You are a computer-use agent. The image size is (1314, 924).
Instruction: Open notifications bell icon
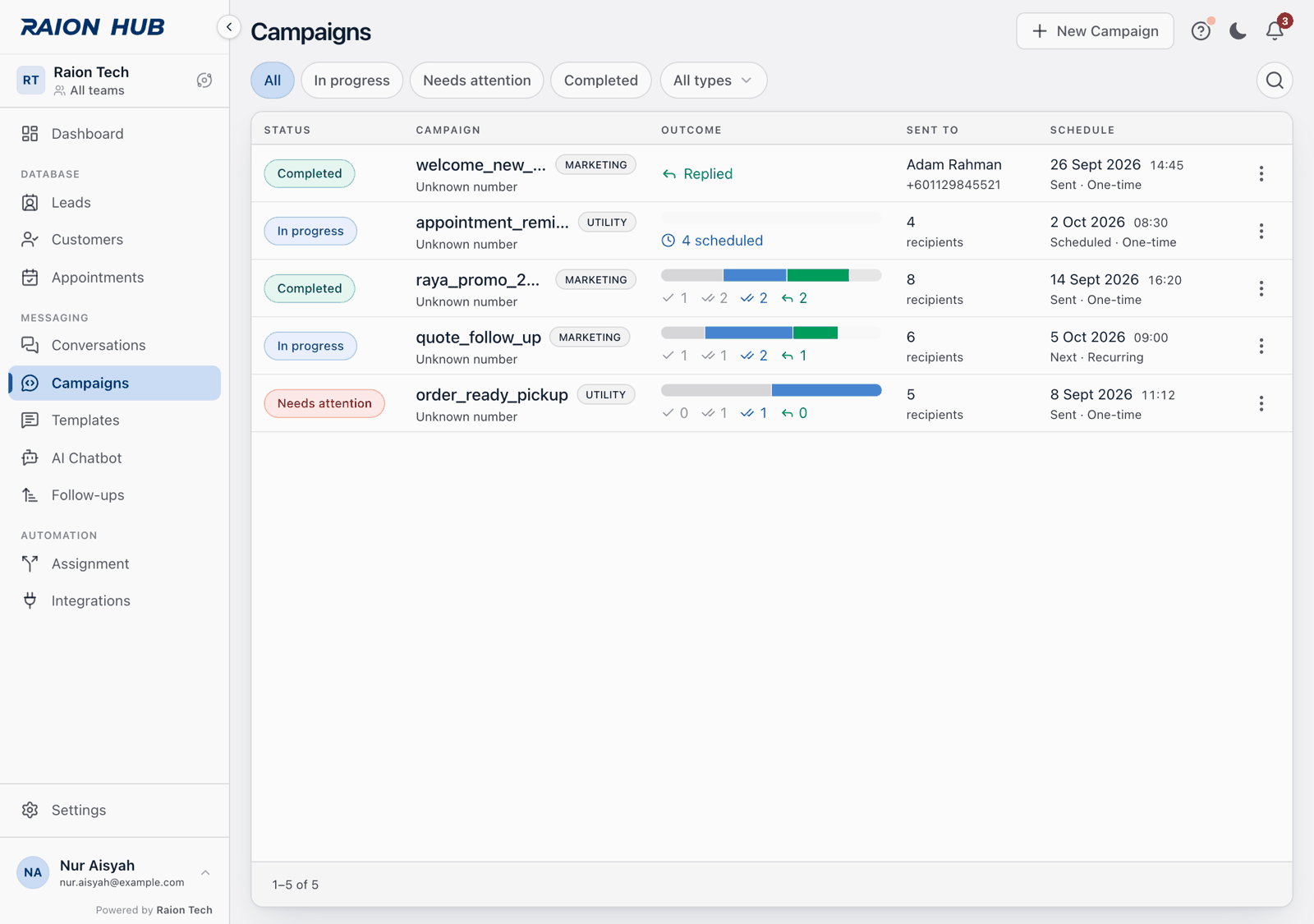(1275, 31)
